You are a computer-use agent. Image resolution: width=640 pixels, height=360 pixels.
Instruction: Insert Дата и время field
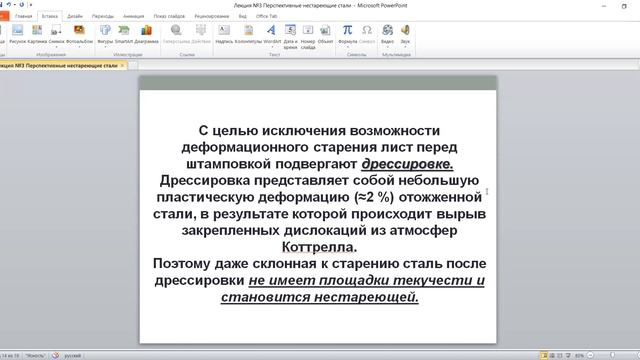290,36
